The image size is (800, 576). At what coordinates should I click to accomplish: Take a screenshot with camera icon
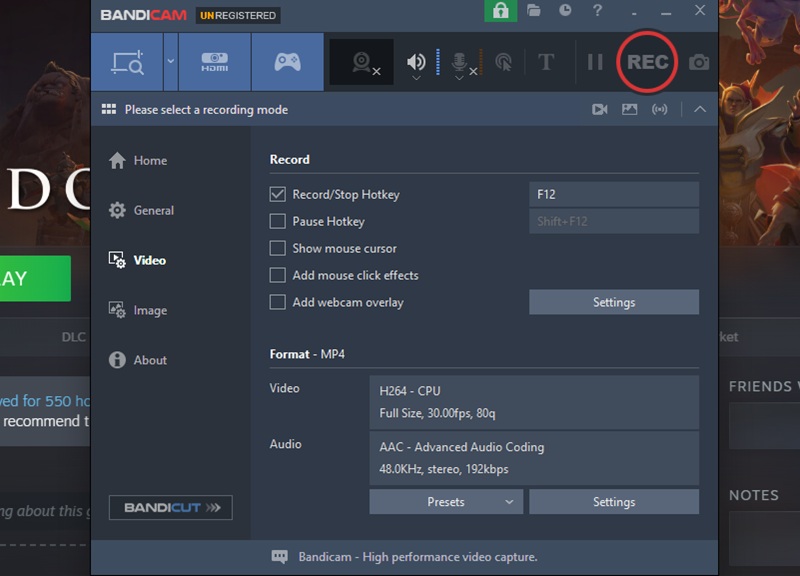(699, 62)
